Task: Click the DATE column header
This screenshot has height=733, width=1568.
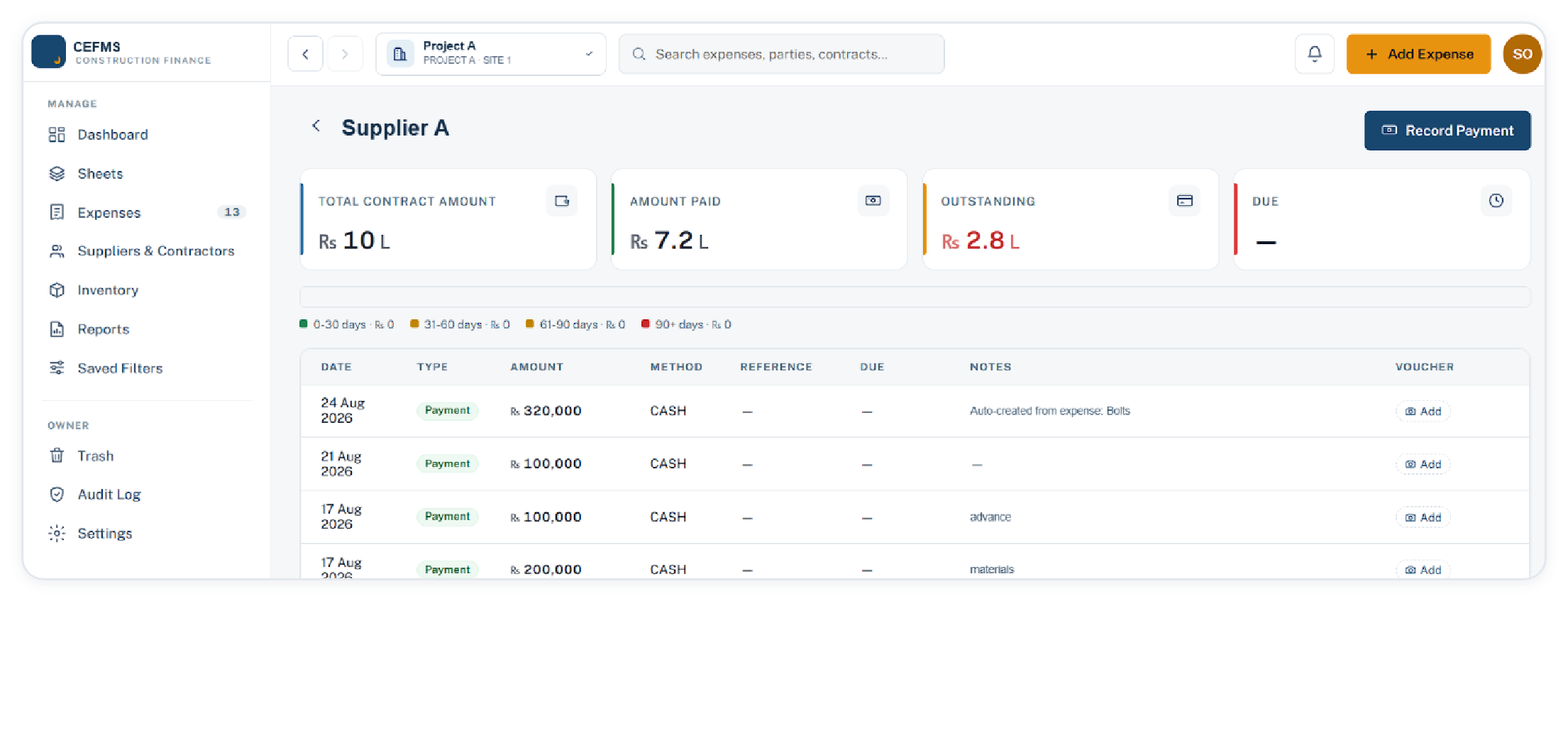Action: pos(336,367)
